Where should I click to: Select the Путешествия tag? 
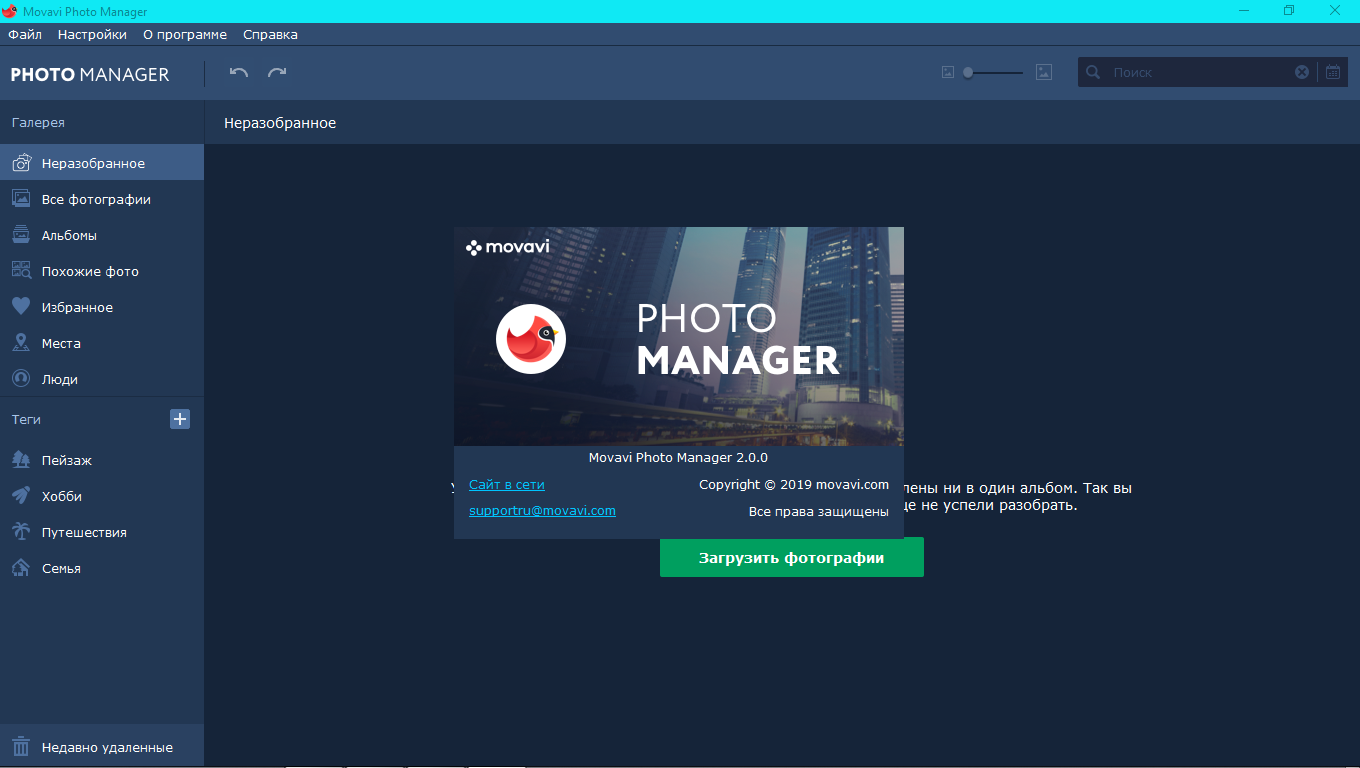(84, 532)
